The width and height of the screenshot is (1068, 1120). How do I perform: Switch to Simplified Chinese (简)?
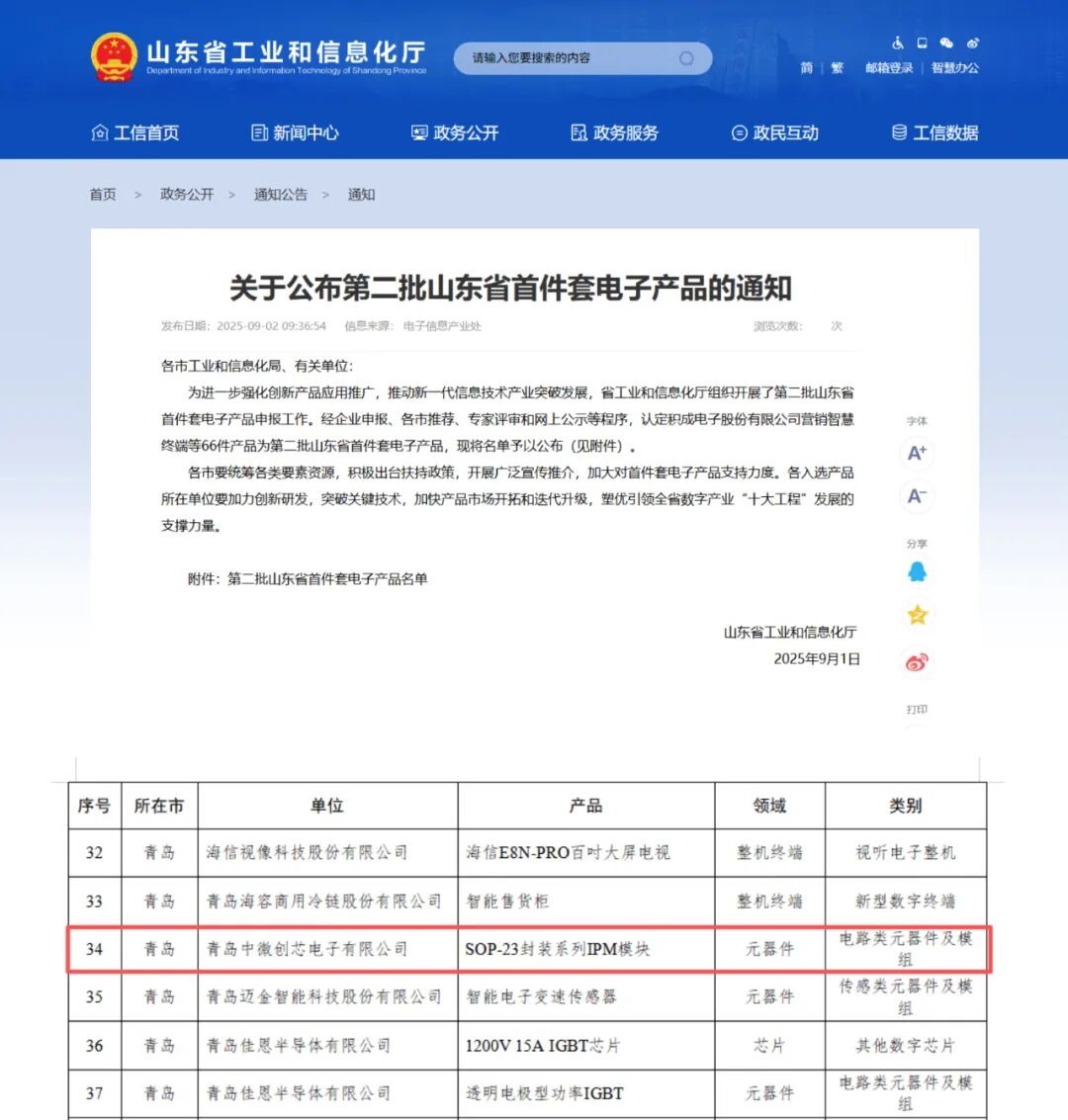tap(806, 68)
